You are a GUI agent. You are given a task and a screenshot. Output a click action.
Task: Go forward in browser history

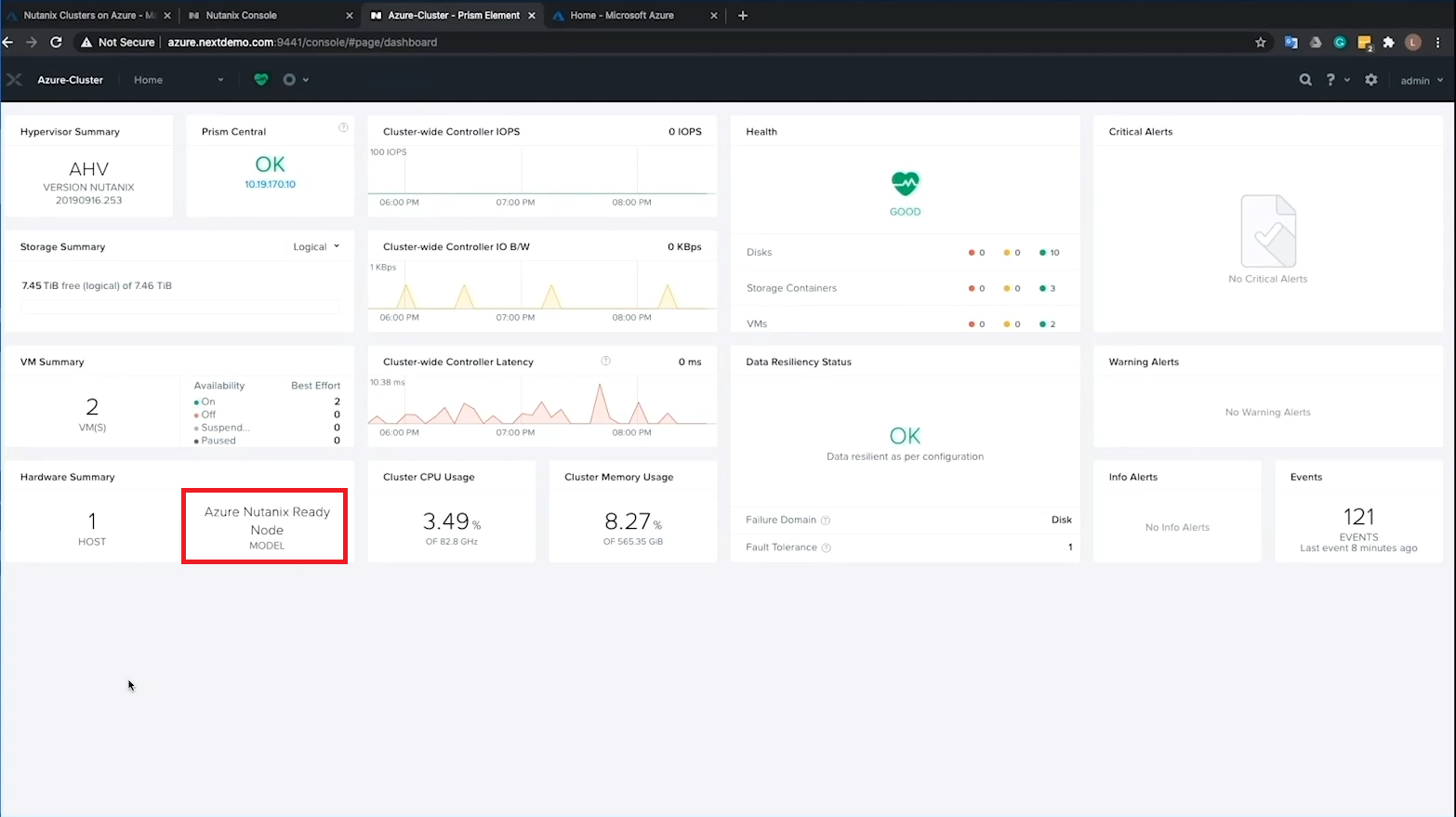pyautogui.click(x=32, y=42)
